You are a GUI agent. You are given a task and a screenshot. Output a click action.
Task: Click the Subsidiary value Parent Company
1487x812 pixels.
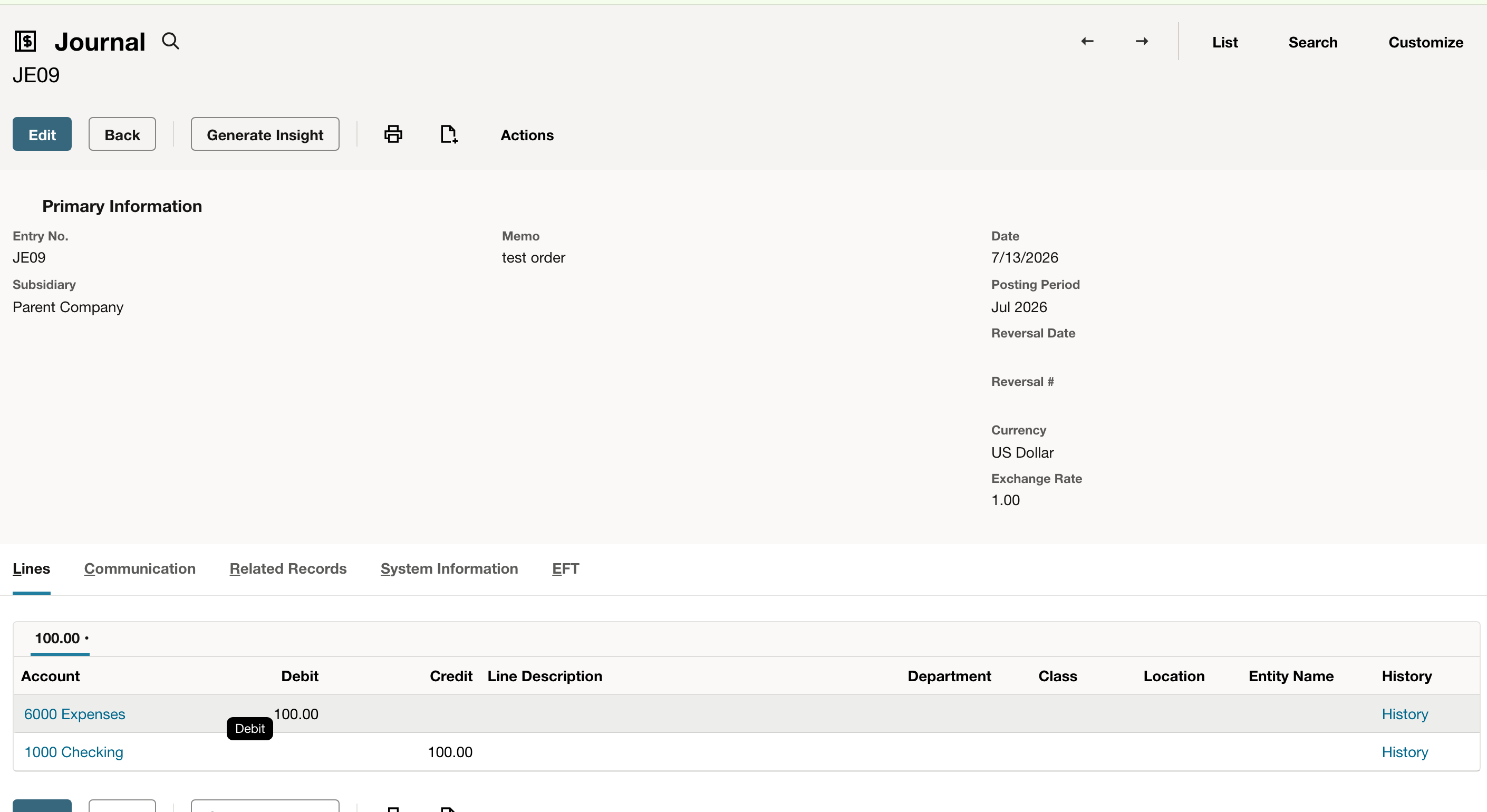click(67, 307)
